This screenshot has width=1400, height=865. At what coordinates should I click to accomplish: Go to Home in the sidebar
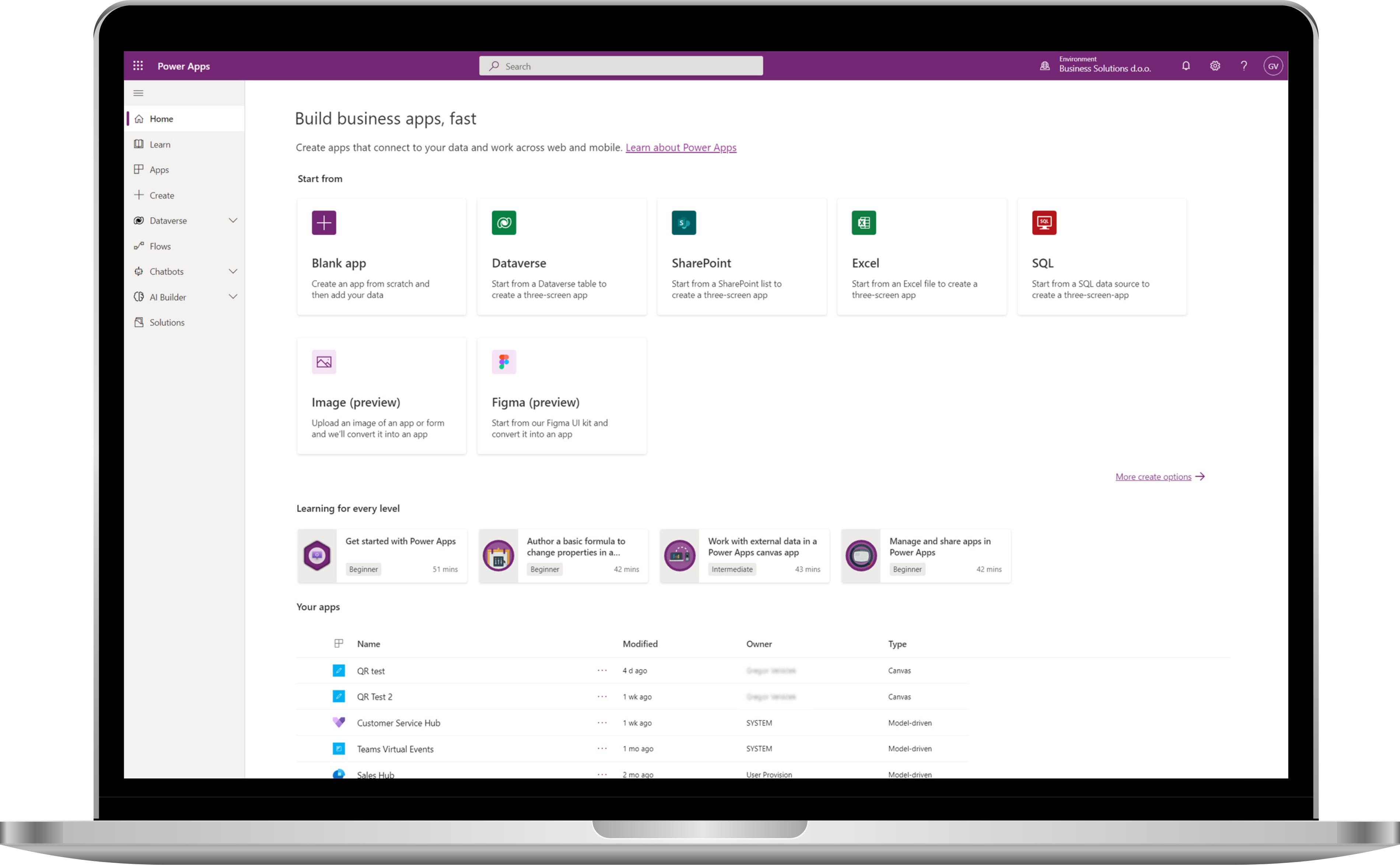[x=184, y=119]
